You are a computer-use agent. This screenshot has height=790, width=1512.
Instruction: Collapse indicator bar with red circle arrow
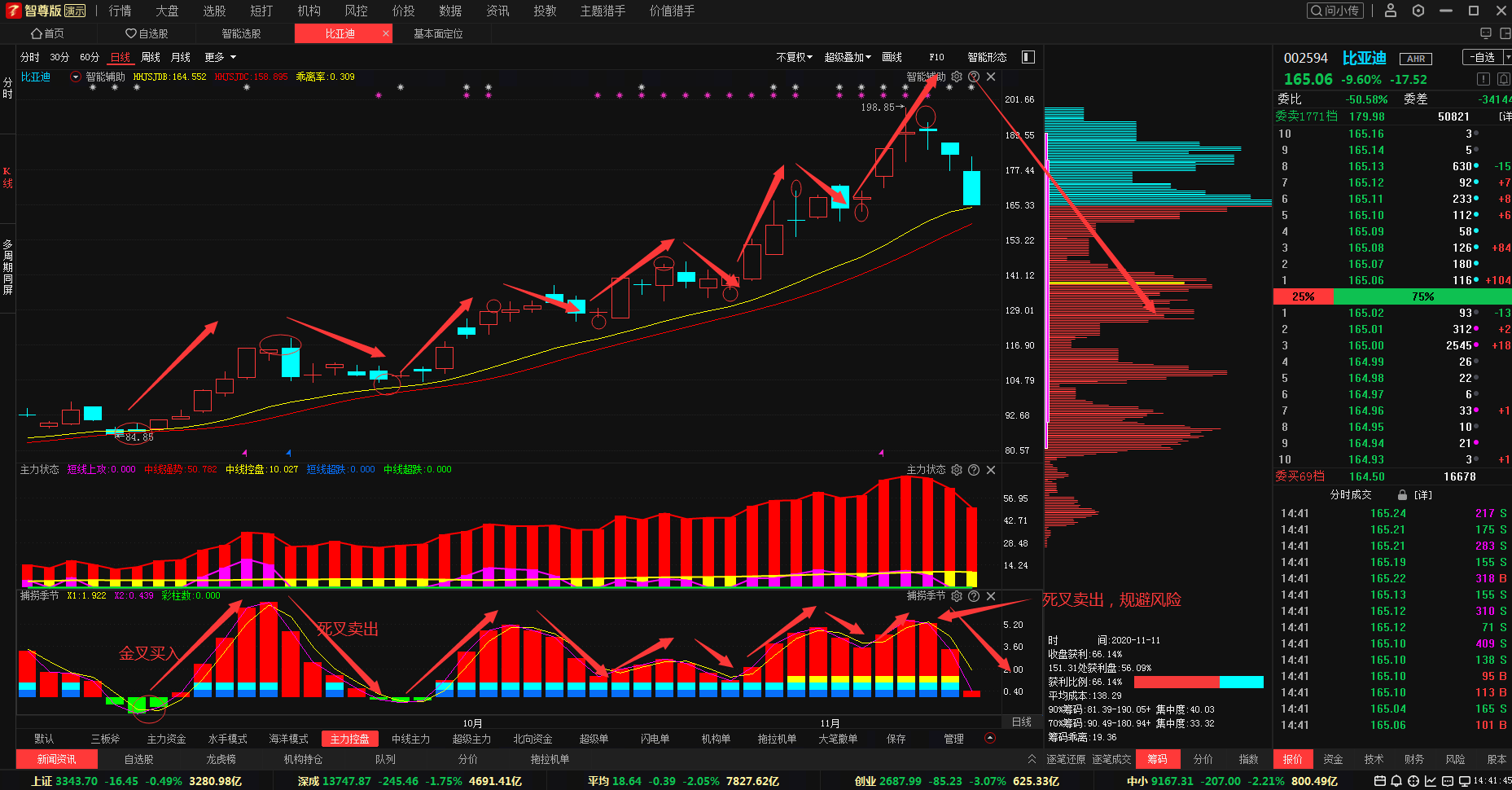(x=990, y=739)
